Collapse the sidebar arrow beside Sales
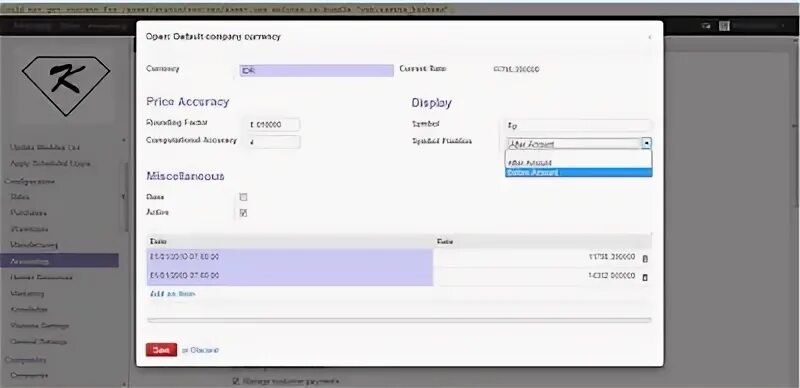 [x=123, y=197]
